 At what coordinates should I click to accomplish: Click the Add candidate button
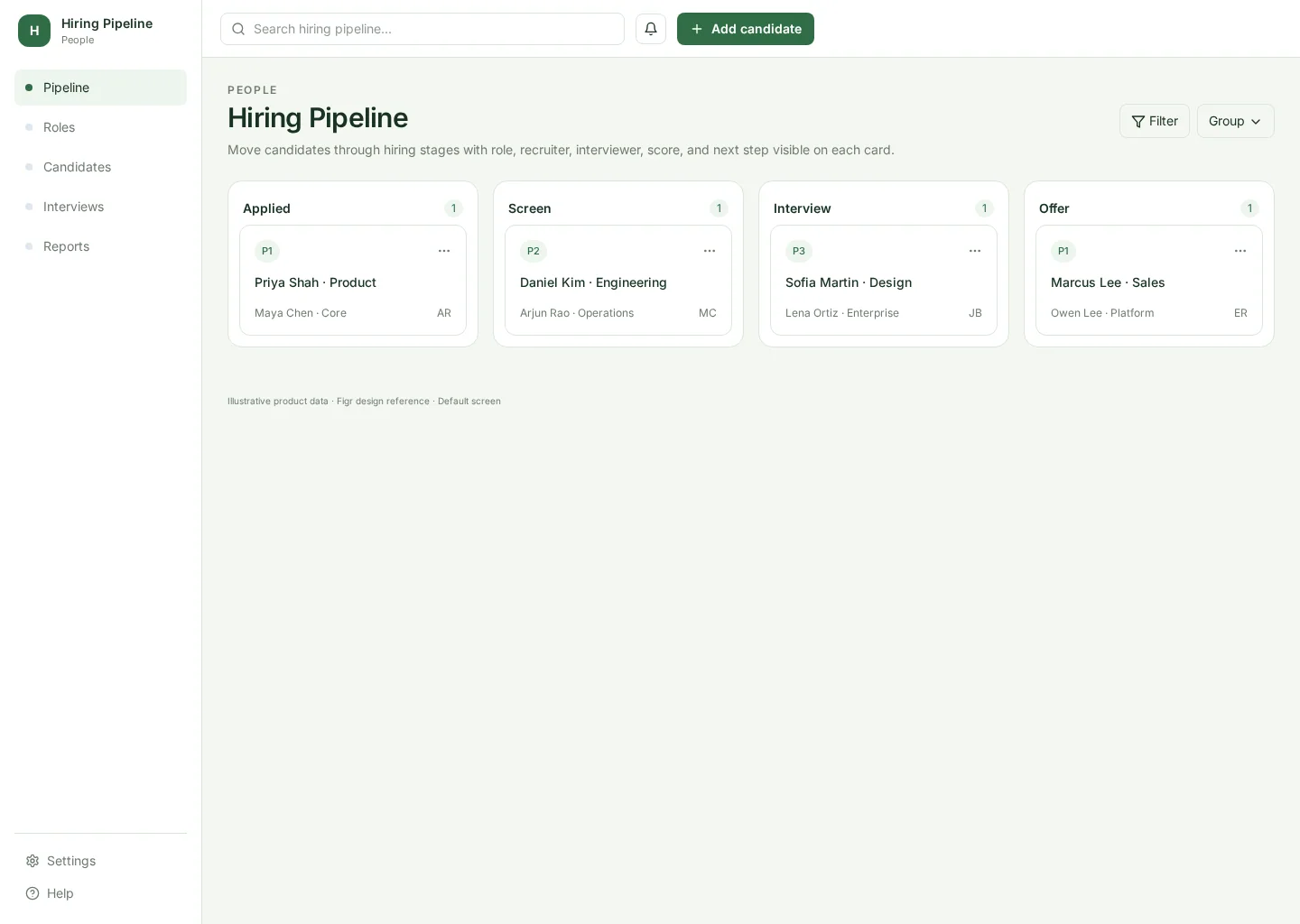tap(746, 29)
